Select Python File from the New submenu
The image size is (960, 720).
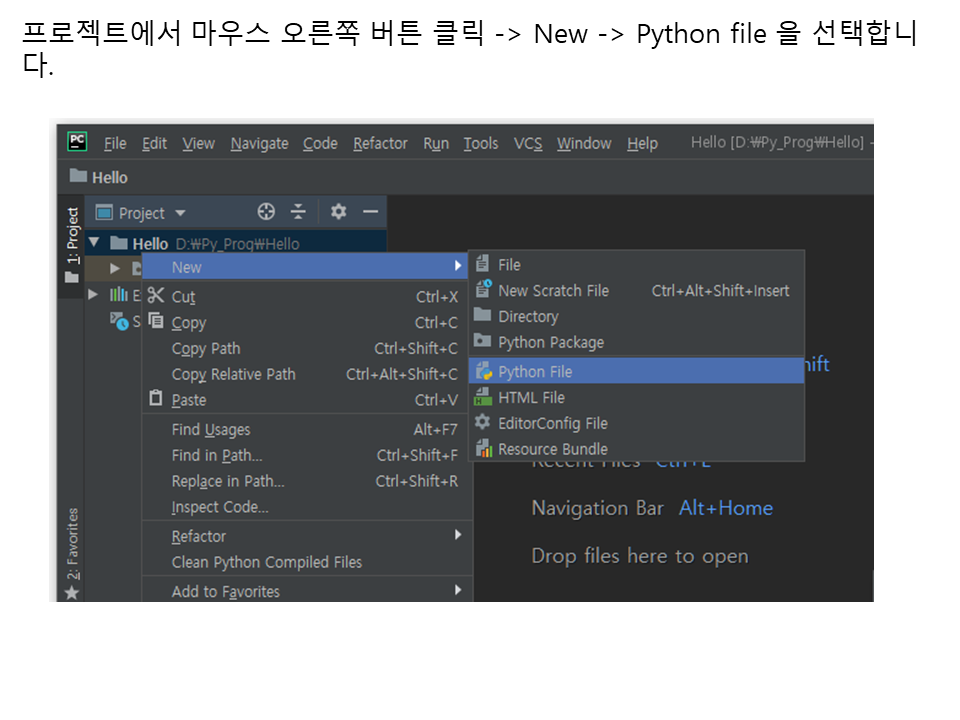tap(535, 371)
